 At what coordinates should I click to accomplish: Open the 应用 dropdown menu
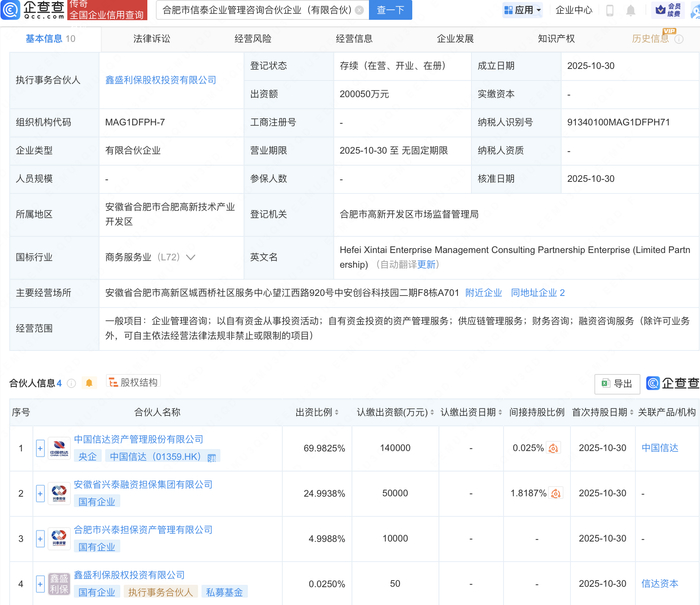522,10
